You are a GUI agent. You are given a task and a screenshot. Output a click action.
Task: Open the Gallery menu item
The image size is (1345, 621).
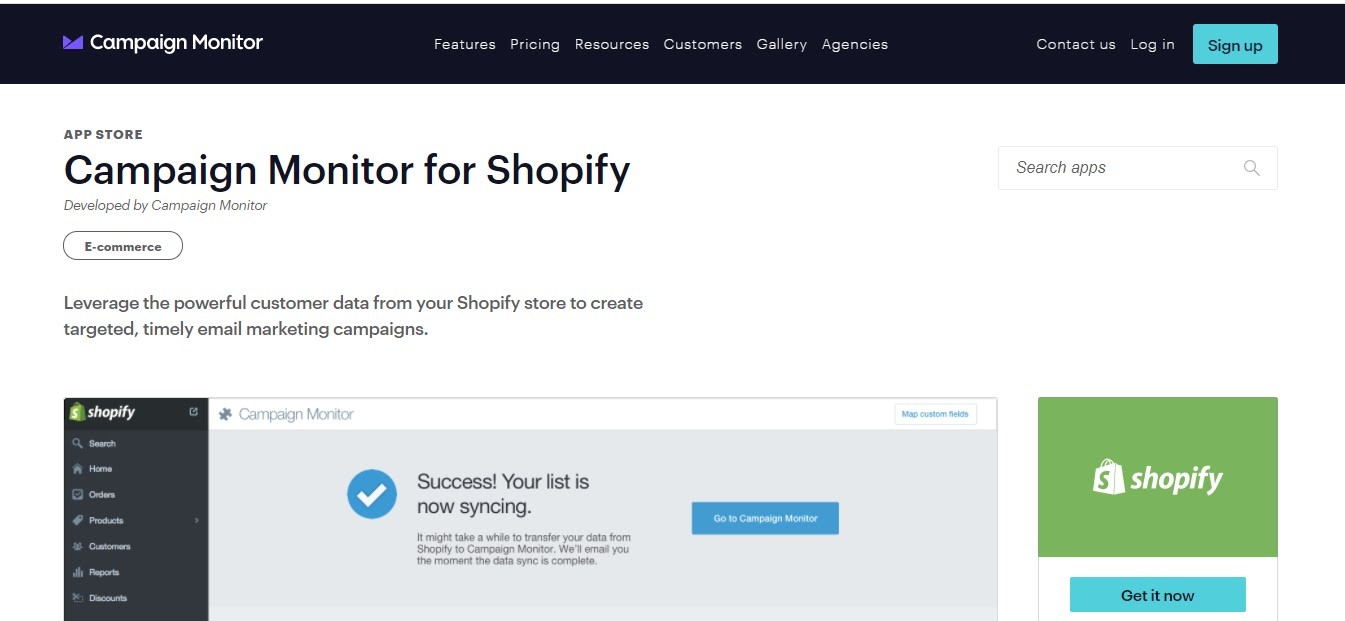tap(781, 44)
